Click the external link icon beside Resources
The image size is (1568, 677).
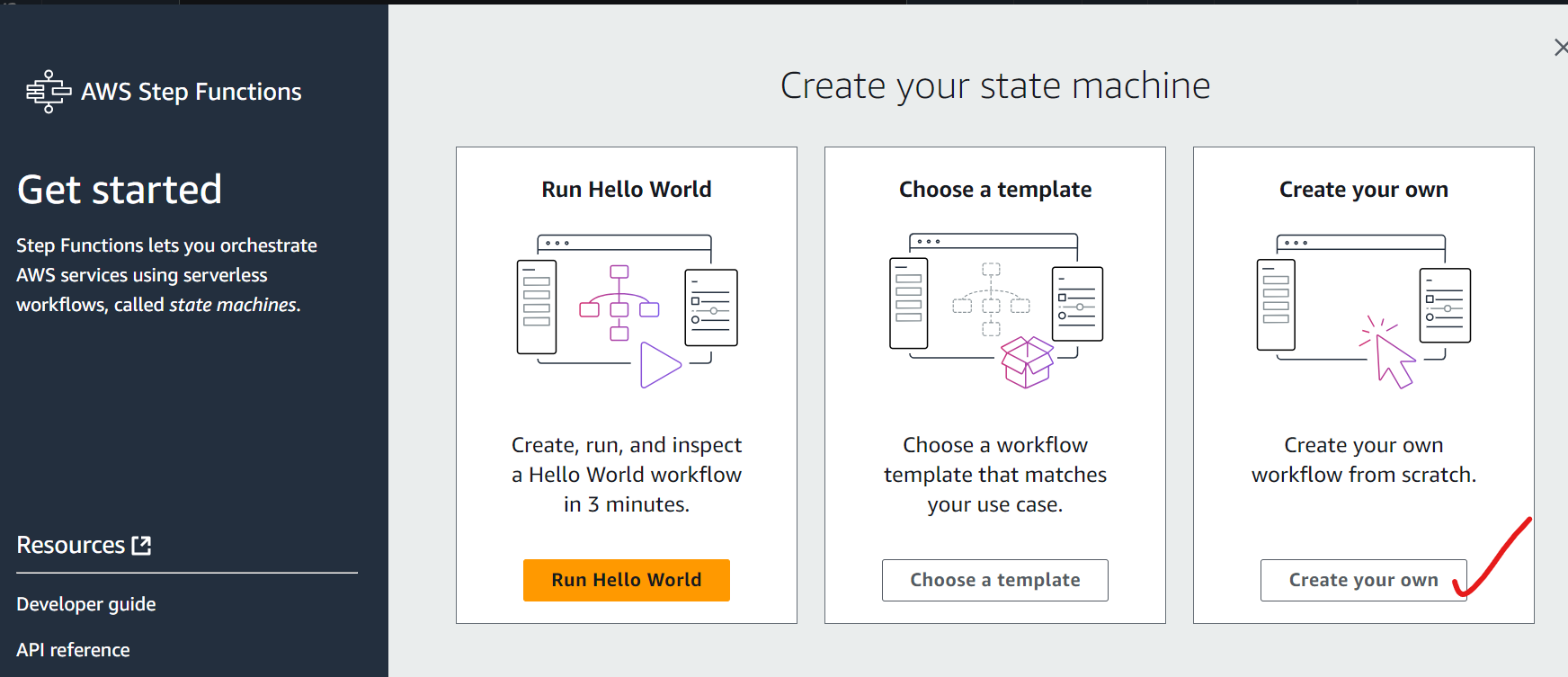[141, 545]
